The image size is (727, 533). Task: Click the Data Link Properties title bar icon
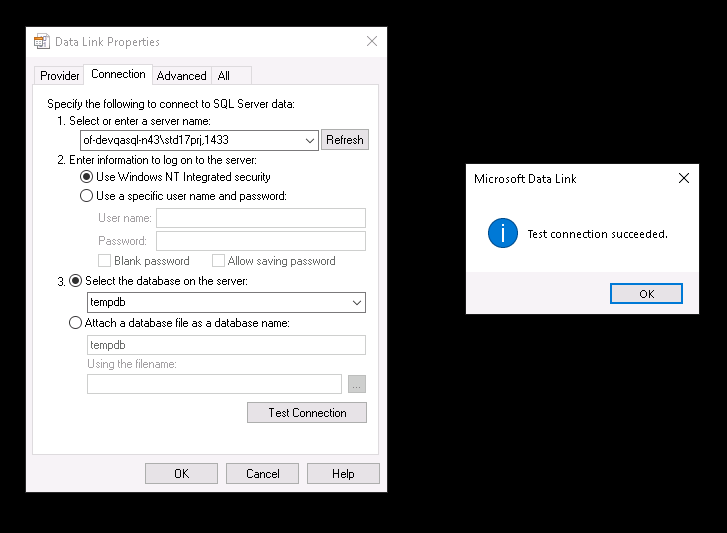42,42
